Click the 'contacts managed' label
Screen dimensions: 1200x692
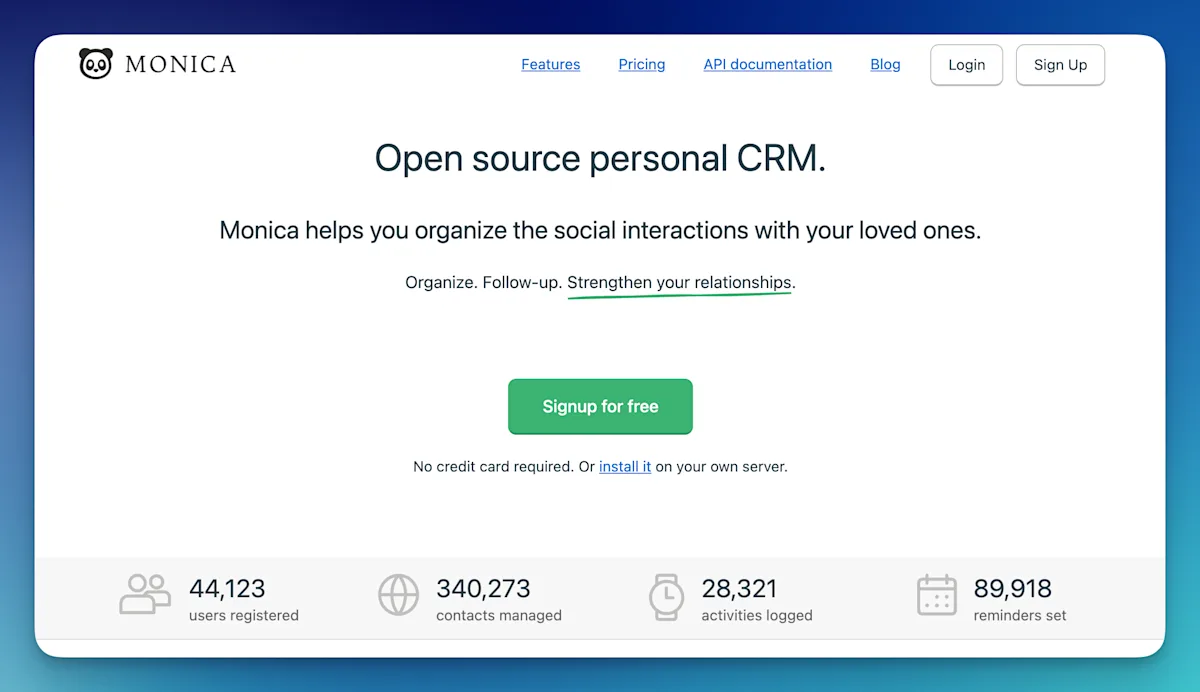499,615
